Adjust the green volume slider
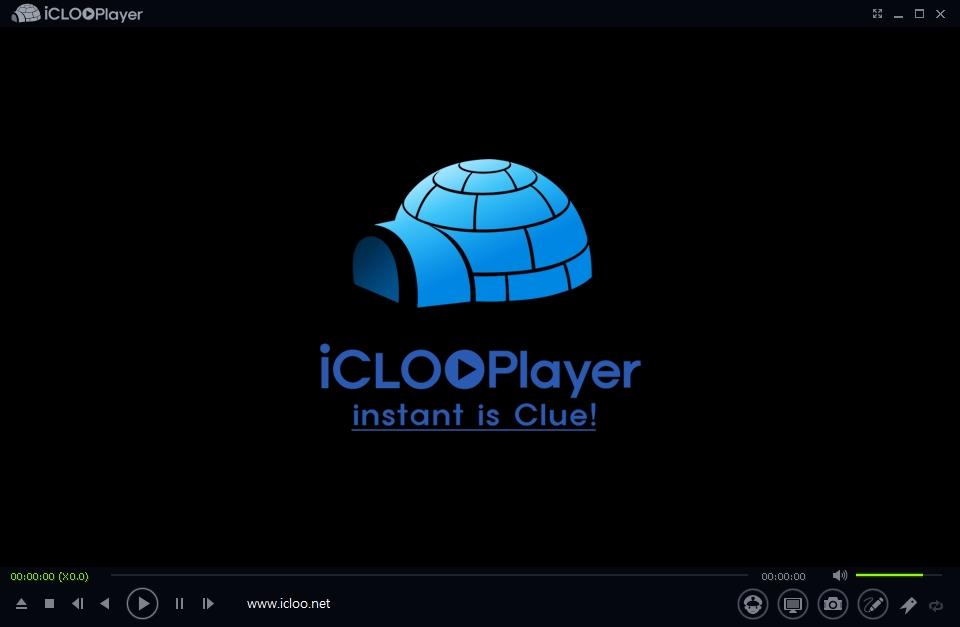 [898, 575]
